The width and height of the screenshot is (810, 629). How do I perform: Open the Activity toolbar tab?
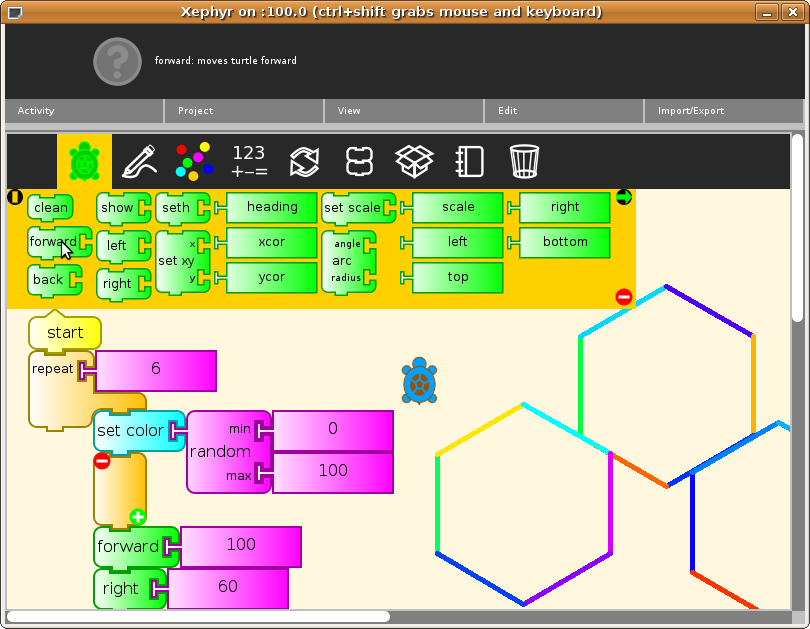pos(36,111)
